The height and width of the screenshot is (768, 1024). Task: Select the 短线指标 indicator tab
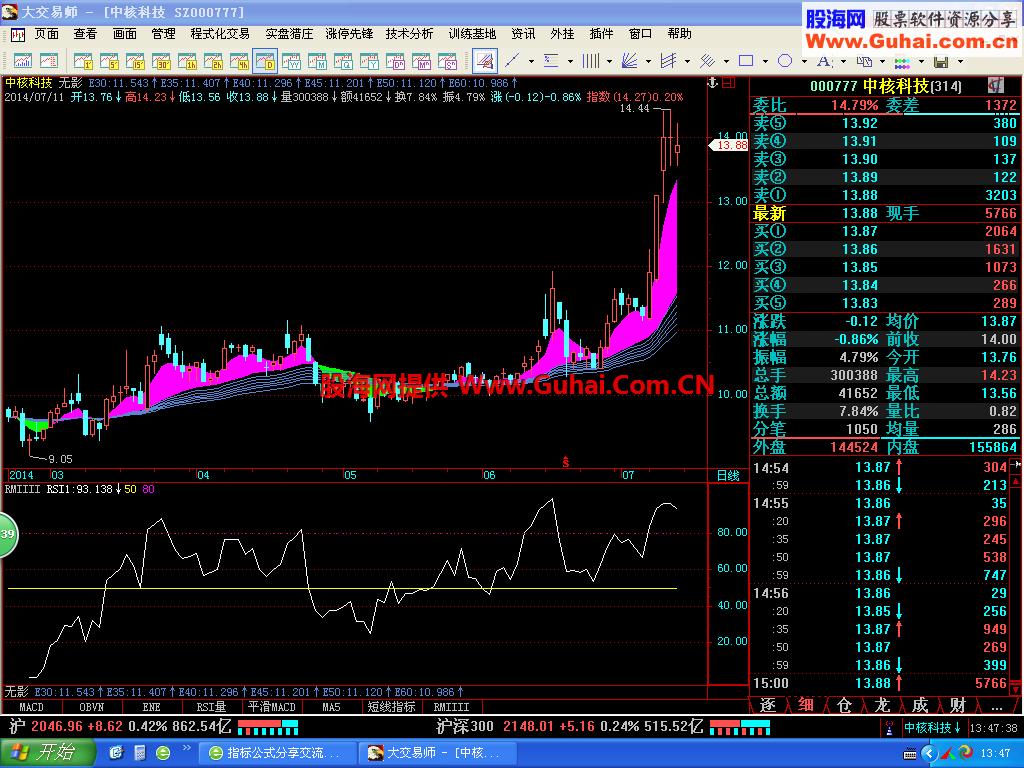[390, 707]
